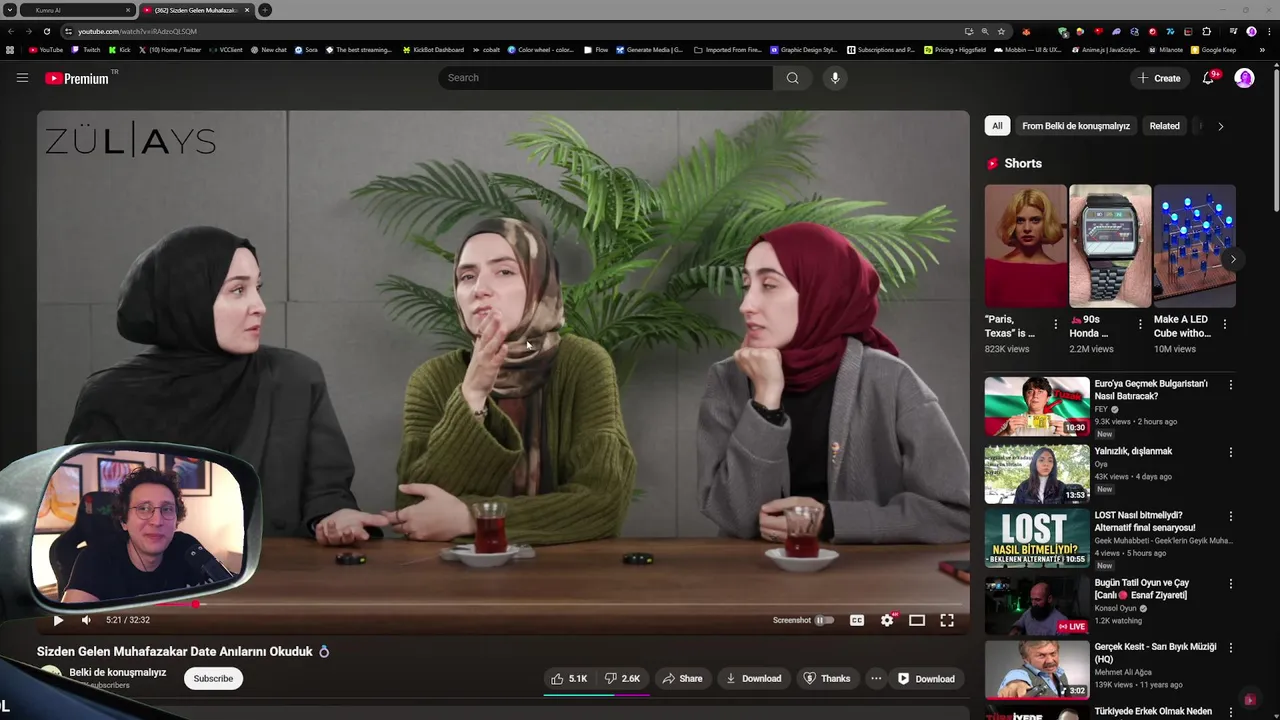
Task: Take a player Screenshot
Action: [792, 620]
